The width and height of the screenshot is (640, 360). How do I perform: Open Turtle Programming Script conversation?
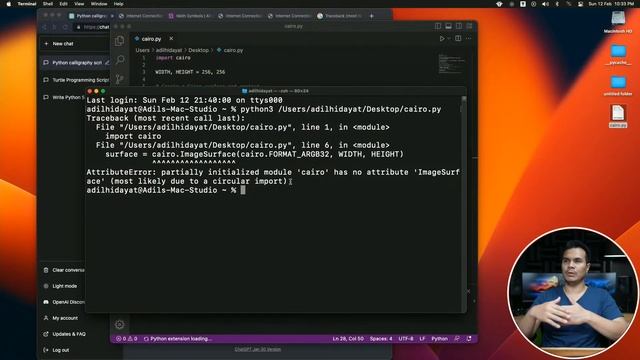click(x=76, y=80)
